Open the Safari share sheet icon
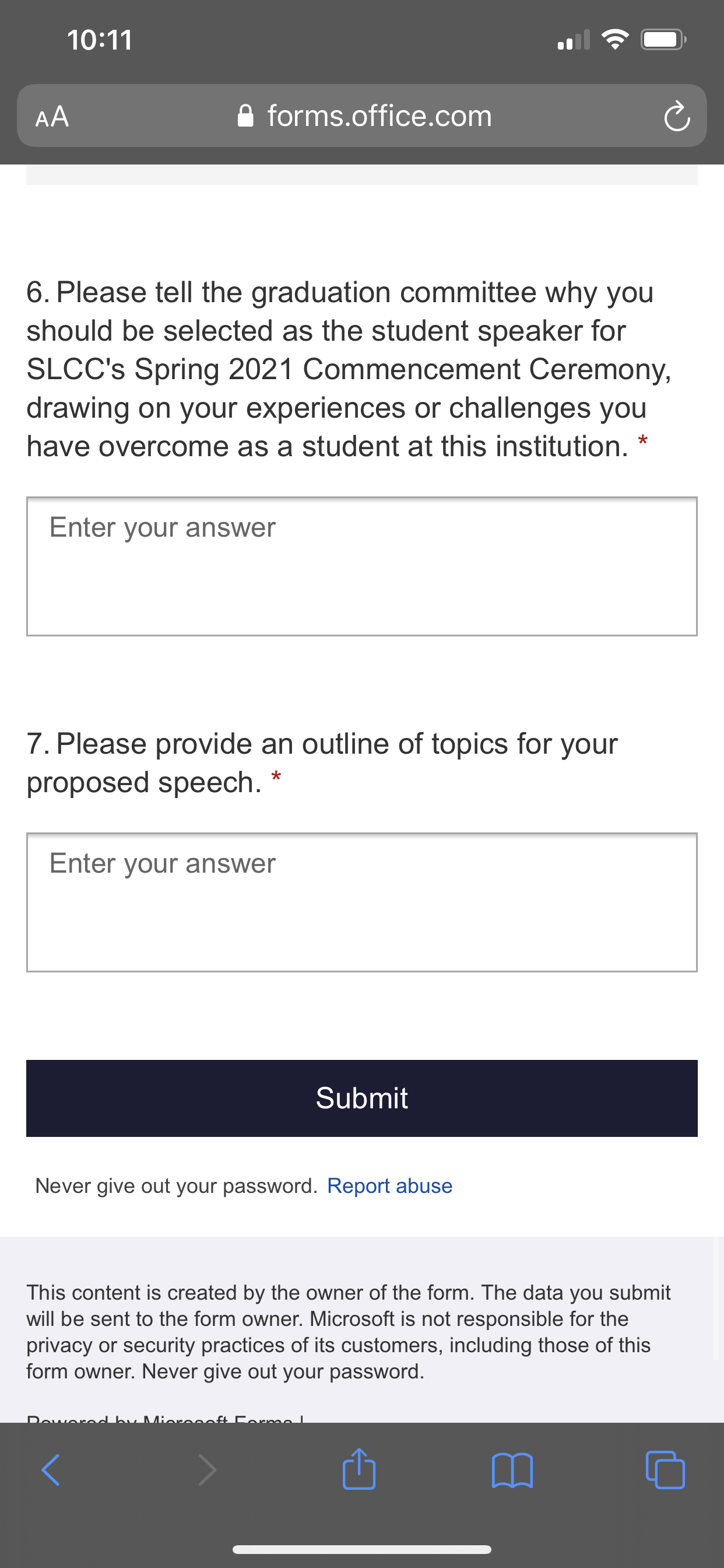 point(359,1469)
